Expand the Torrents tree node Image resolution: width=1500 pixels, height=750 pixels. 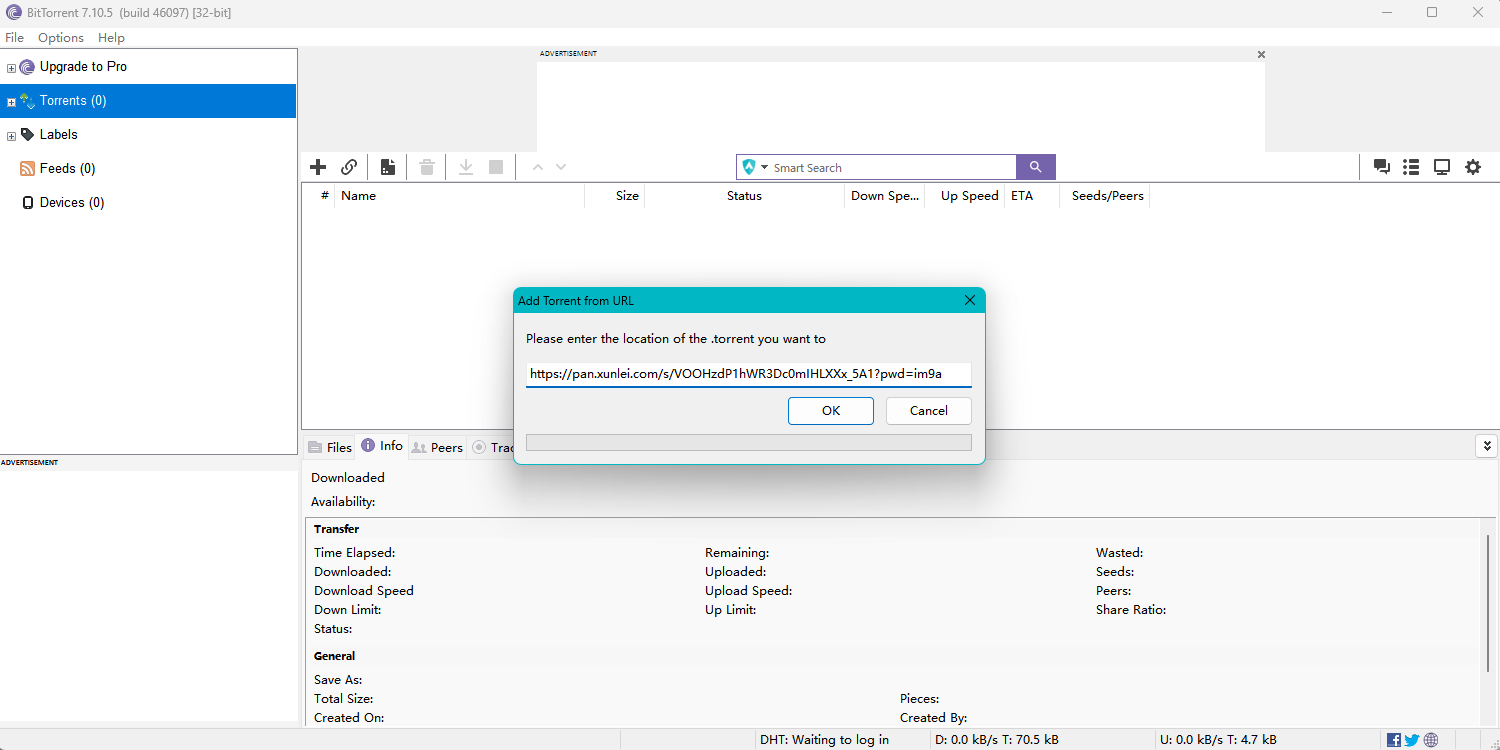tap(11, 102)
